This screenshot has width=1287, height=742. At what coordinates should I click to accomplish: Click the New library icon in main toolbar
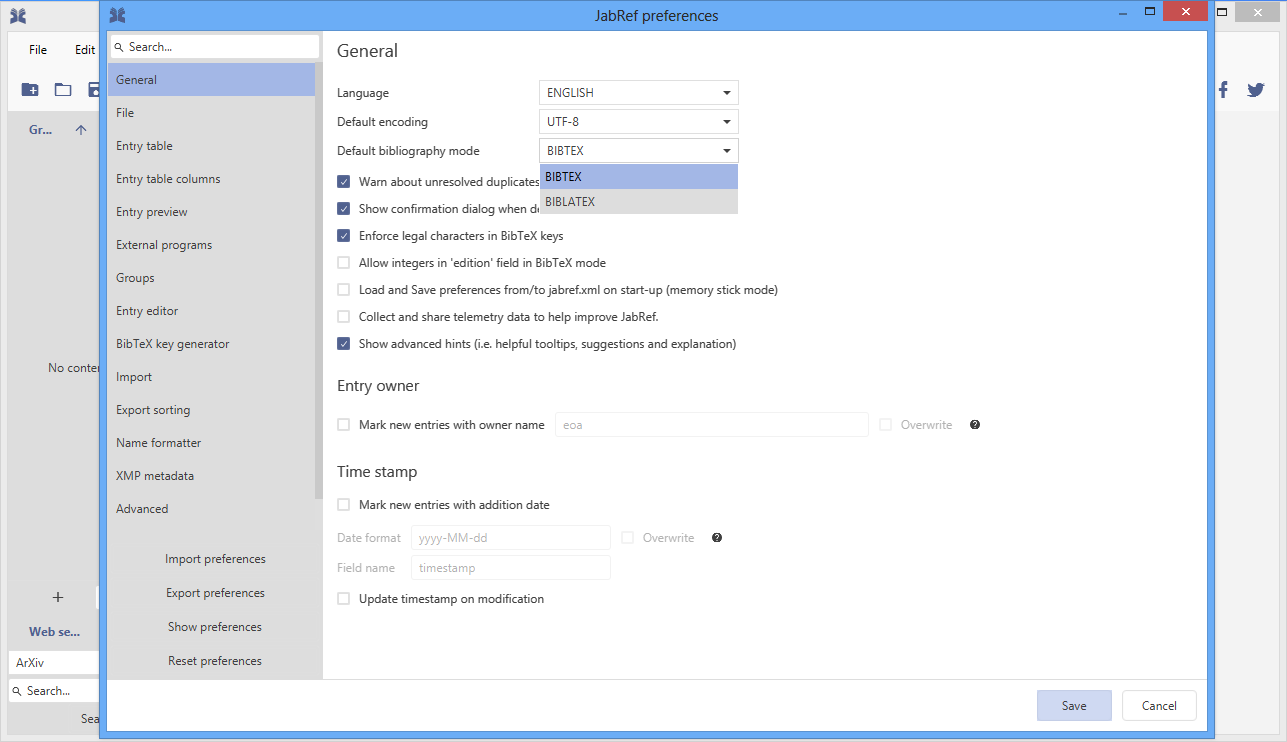[x=30, y=90]
